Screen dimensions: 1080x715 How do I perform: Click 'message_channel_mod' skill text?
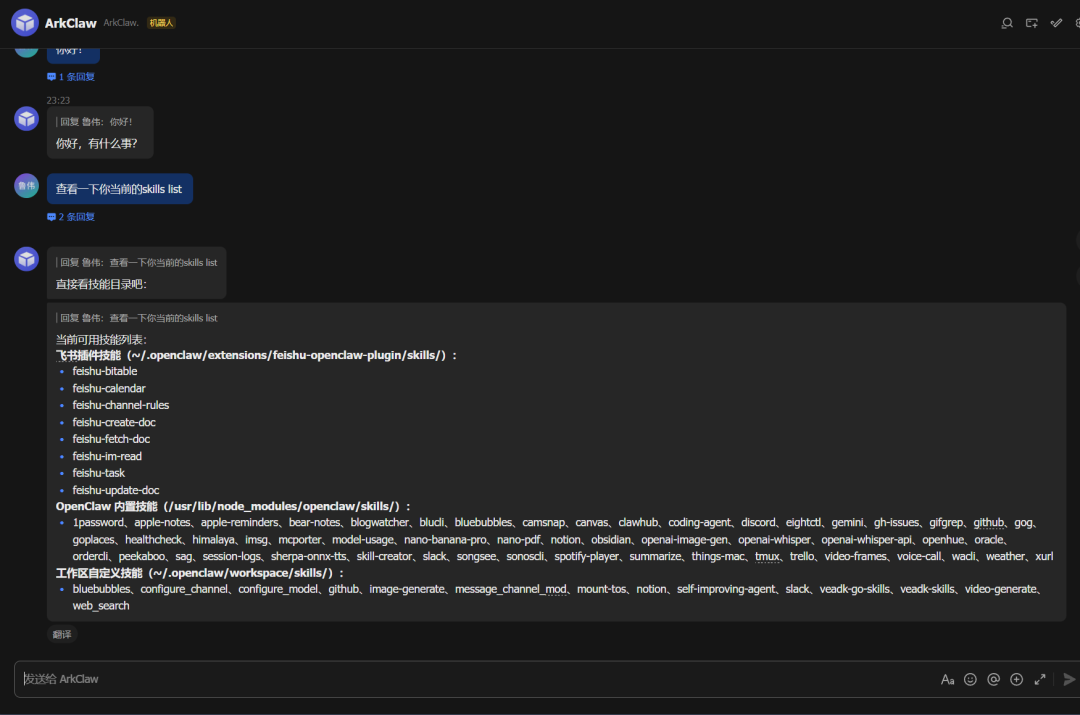(x=510, y=590)
